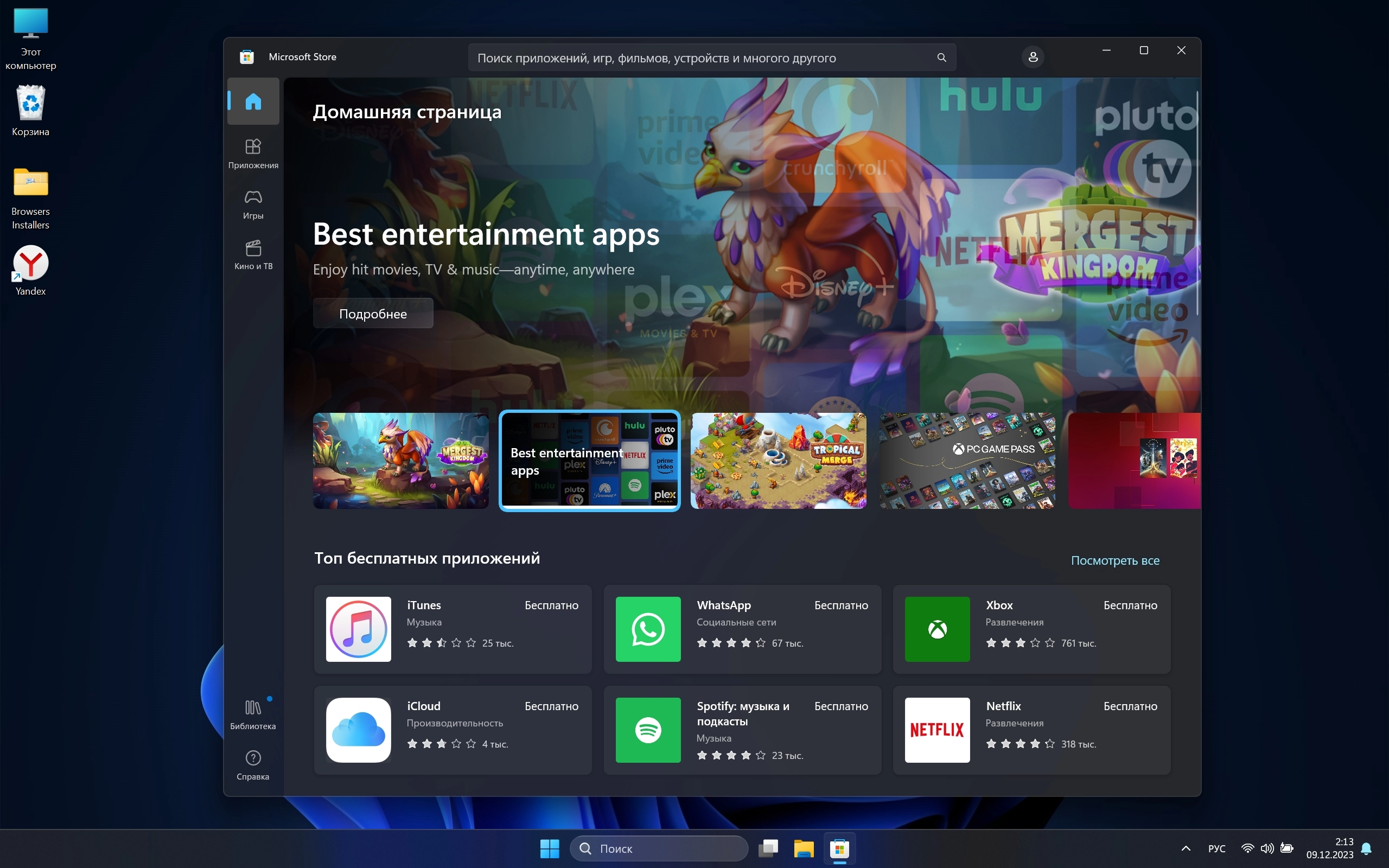Open the Библиотека (Library) page
Viewport: 1389px width, 868px height.
coord(253,714)
